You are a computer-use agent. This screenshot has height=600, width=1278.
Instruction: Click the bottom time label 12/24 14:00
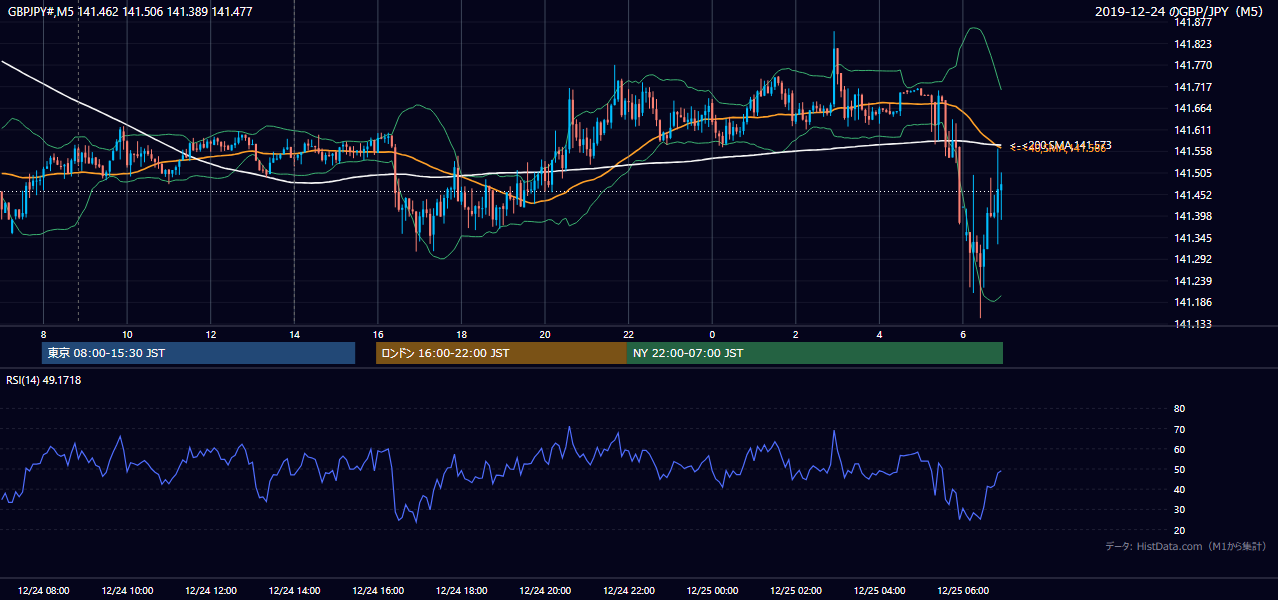tap(294, 591)
